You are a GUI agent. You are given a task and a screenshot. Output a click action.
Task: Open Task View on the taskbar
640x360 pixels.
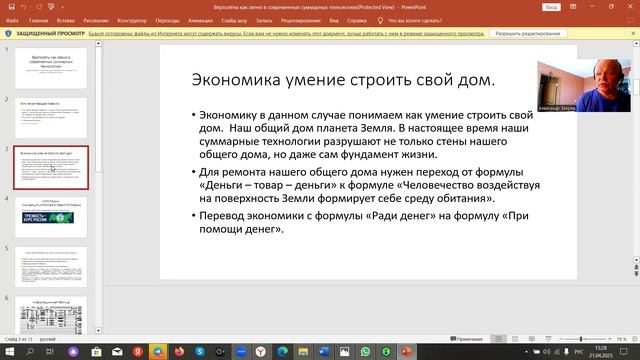[50, 351]
